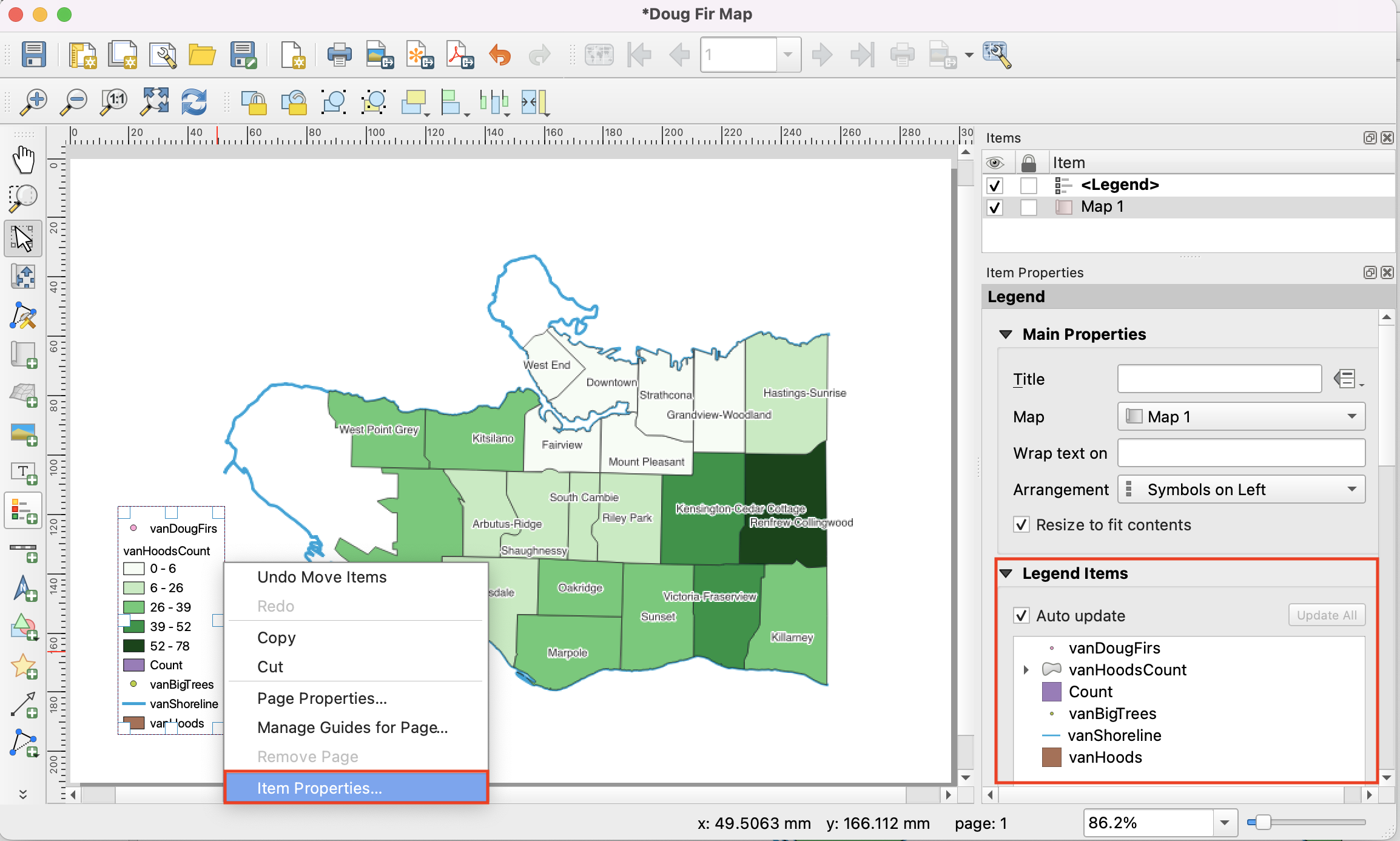
Task: Click the Add North Arrow tool
Action: point(24,588)
